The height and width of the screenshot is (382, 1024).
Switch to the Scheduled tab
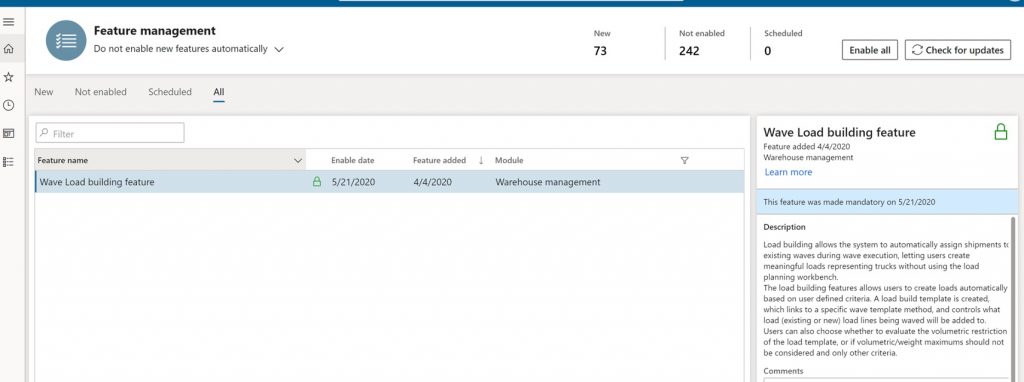click(x=170, y=92)
